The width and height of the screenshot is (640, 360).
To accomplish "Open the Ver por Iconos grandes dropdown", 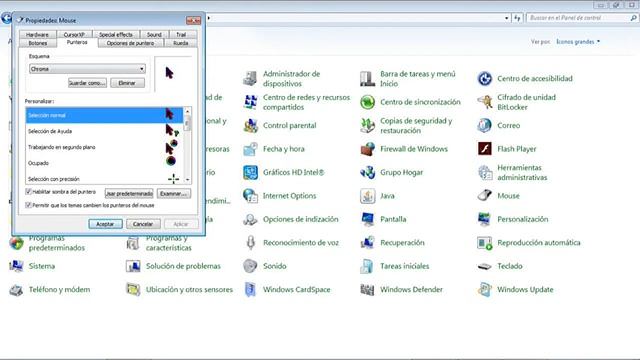I will [578, 42].
